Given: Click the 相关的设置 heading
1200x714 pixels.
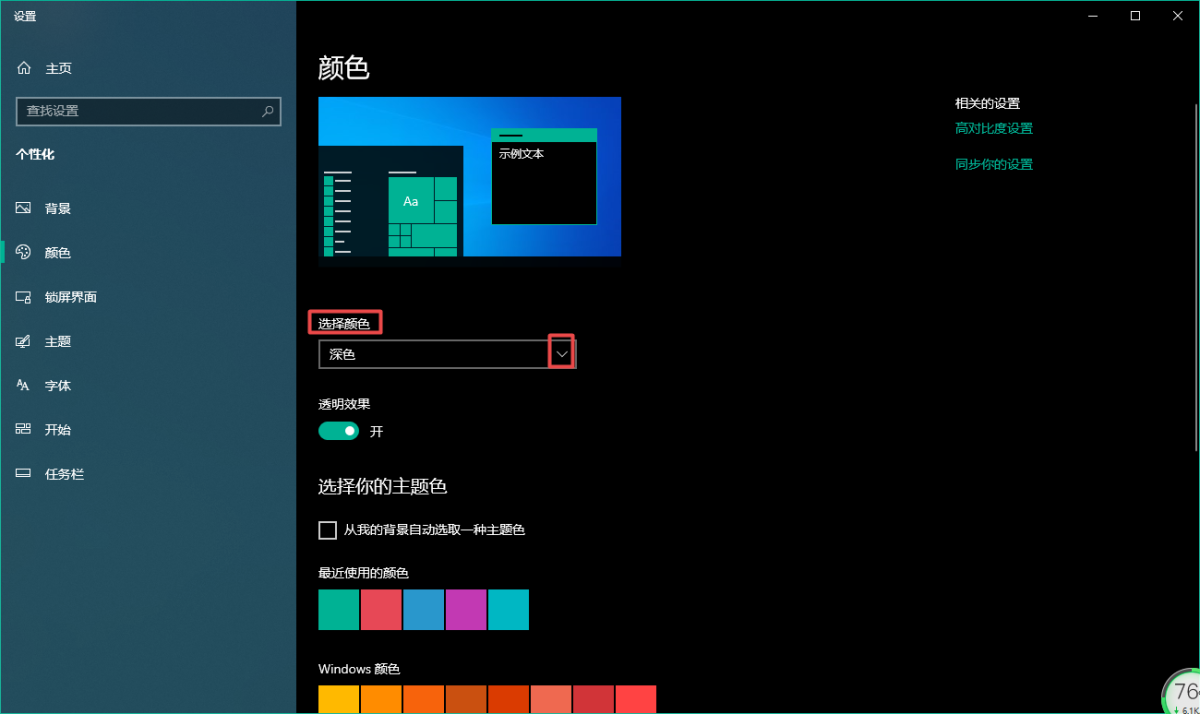Looking at the screenshot, I should click(x=987, y=103).
